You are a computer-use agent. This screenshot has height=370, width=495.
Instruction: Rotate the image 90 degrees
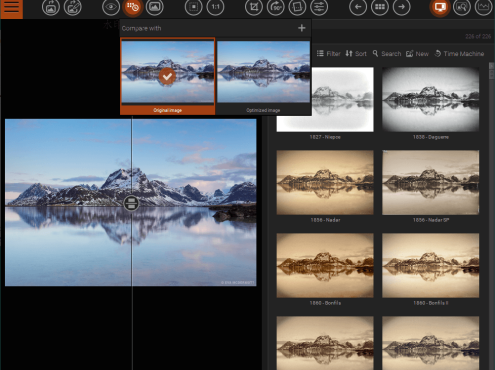(x=276, y=7)
